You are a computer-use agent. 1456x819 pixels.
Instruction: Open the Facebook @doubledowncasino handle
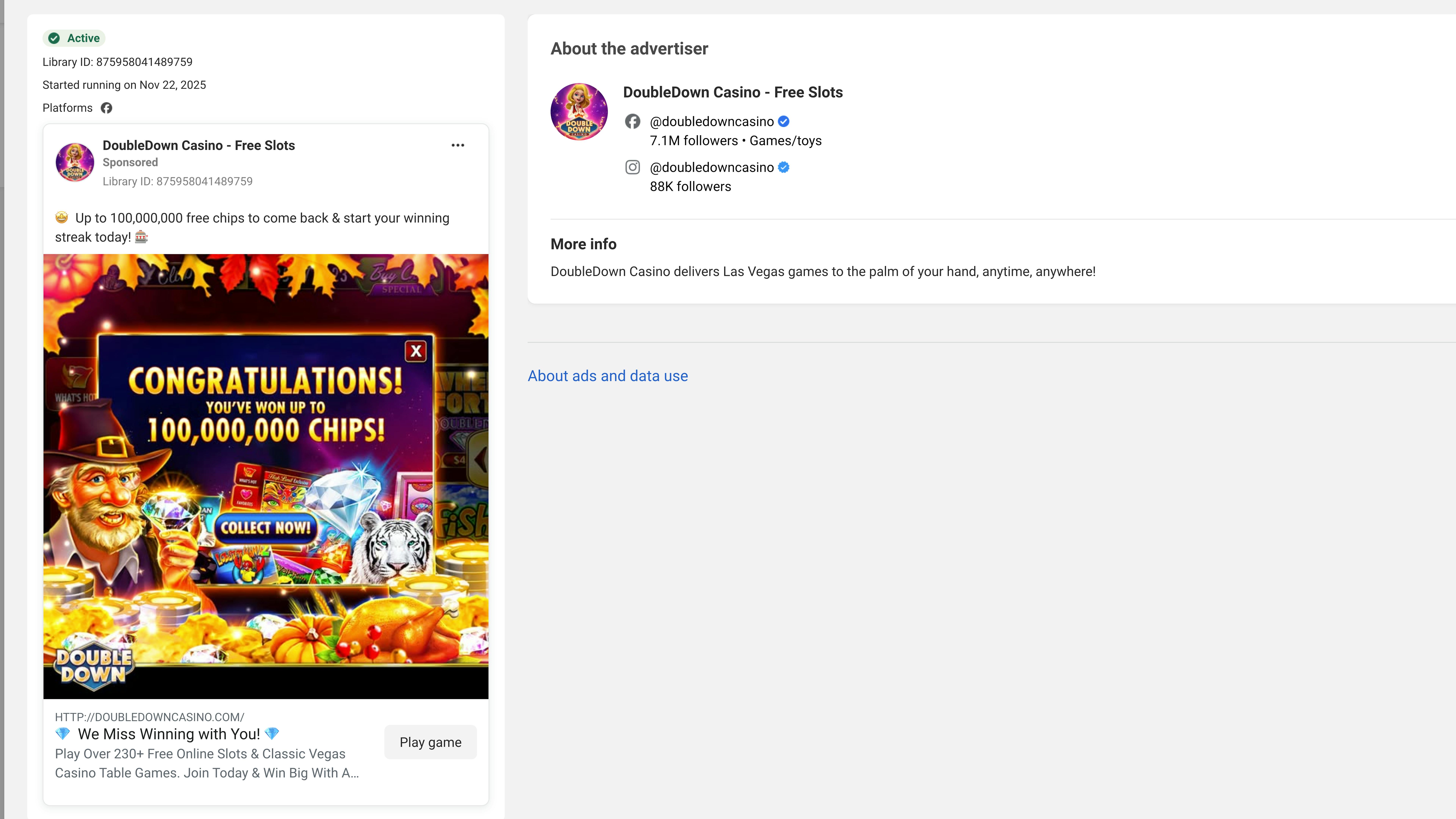pyautogui.click(x=712, y=121)
